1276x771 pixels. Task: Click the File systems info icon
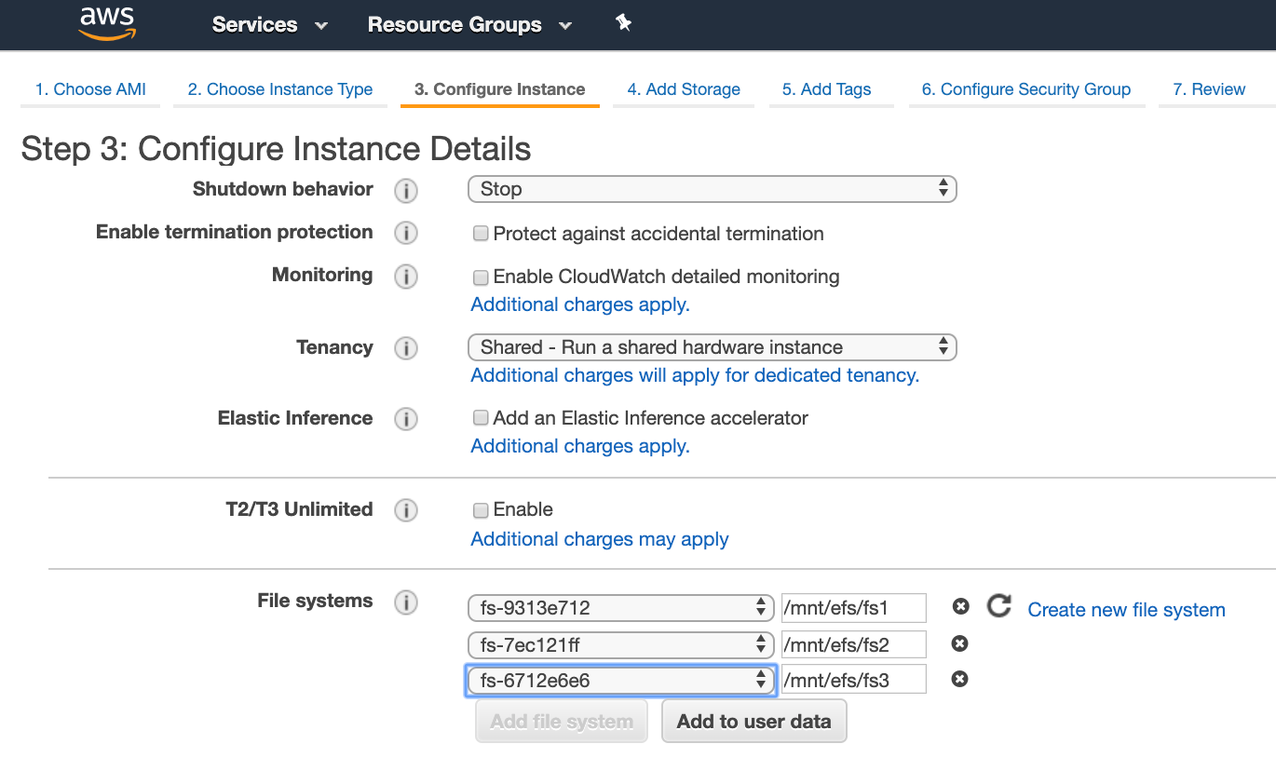(x=406, y=602)
